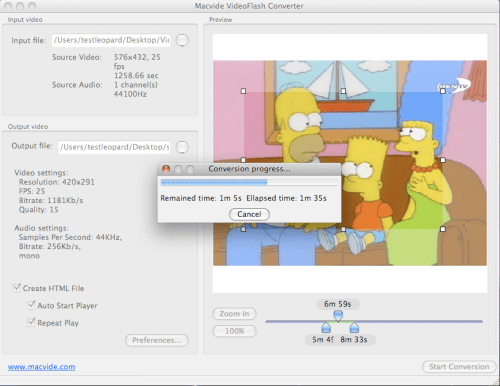Click the middle-right crop handle in preview
The image size is (500, 386).
(443, 160)
